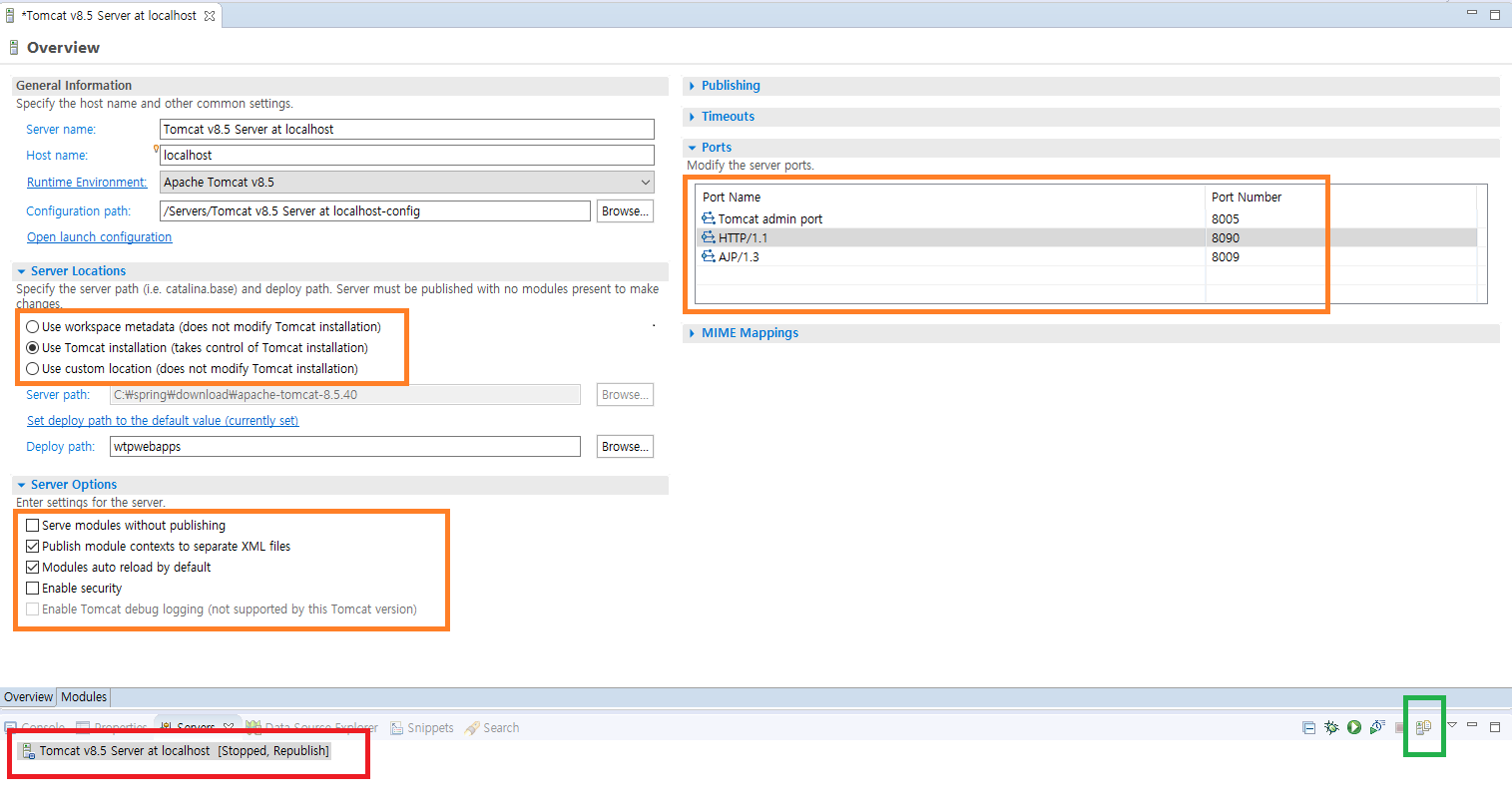
Task: Open the Snippets tab
Action: 422,728
